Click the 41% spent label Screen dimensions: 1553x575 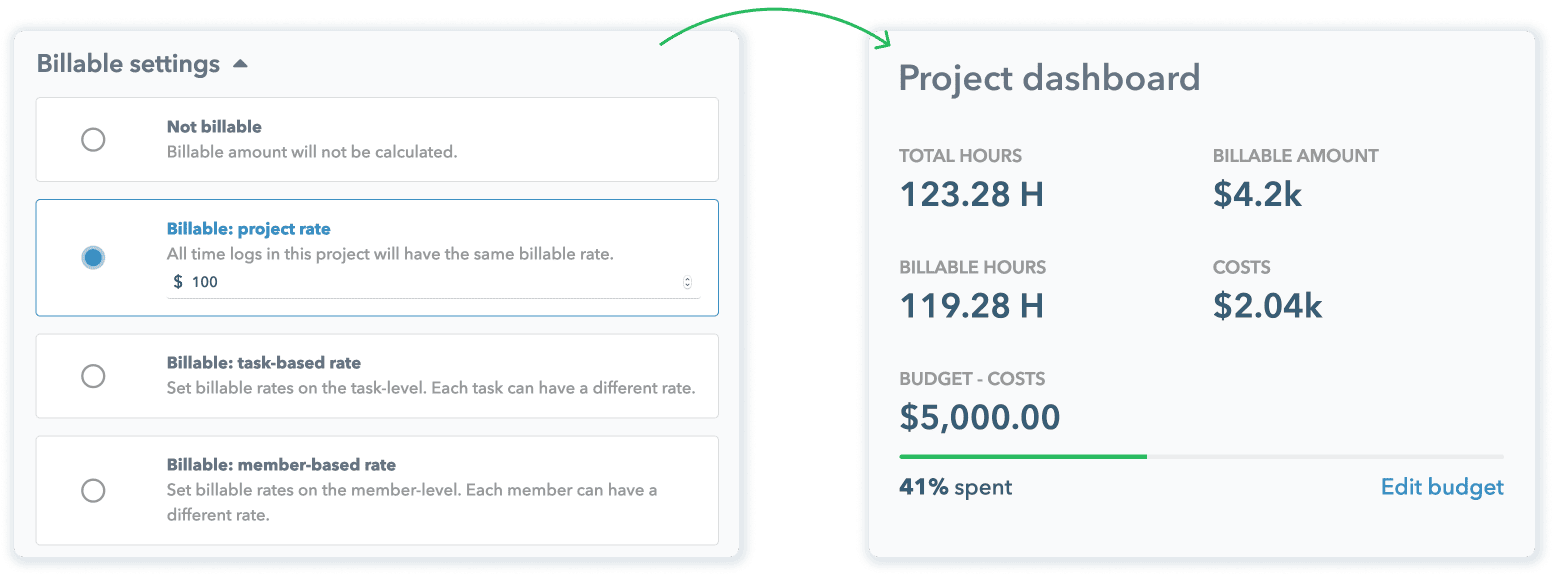pos(955,487)
